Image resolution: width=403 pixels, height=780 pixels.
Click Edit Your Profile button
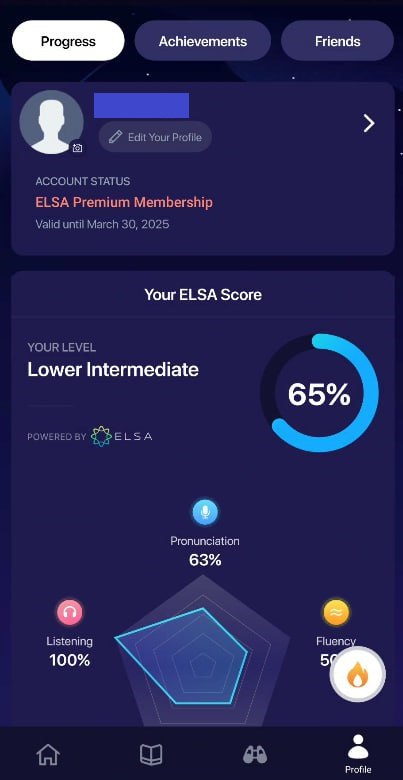(155, 137)
